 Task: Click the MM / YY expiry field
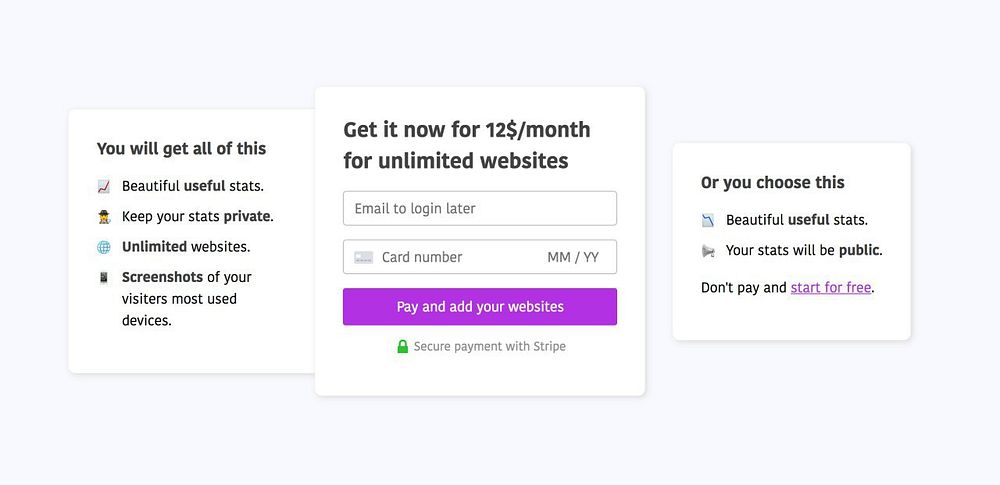click(573, 257)
